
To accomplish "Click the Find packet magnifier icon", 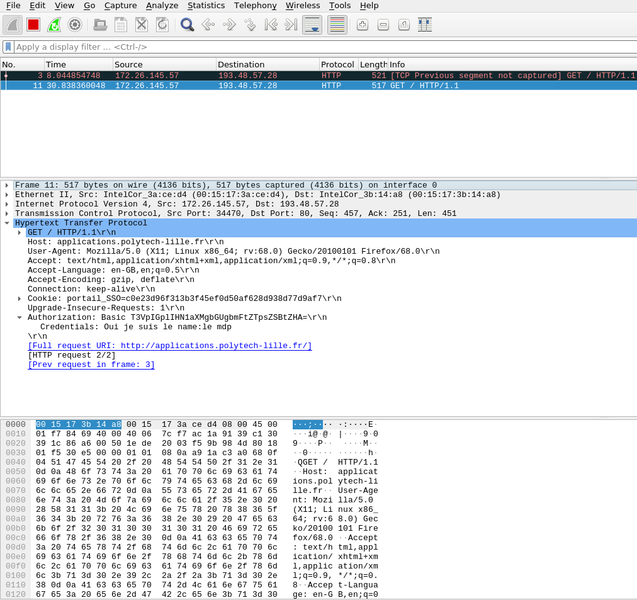I will 187,24.
